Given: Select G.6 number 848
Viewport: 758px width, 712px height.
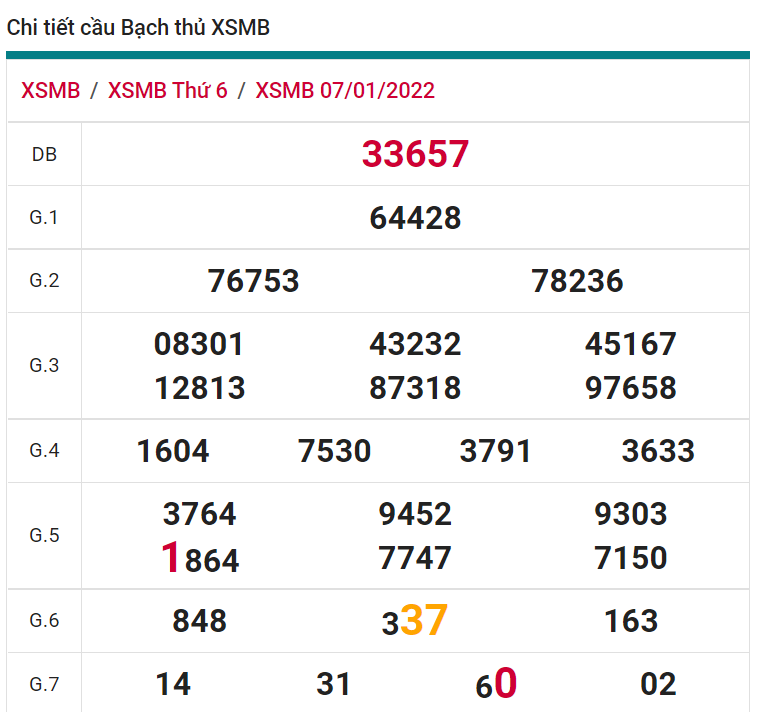Looking at the screenshot, I should (199, 621).
